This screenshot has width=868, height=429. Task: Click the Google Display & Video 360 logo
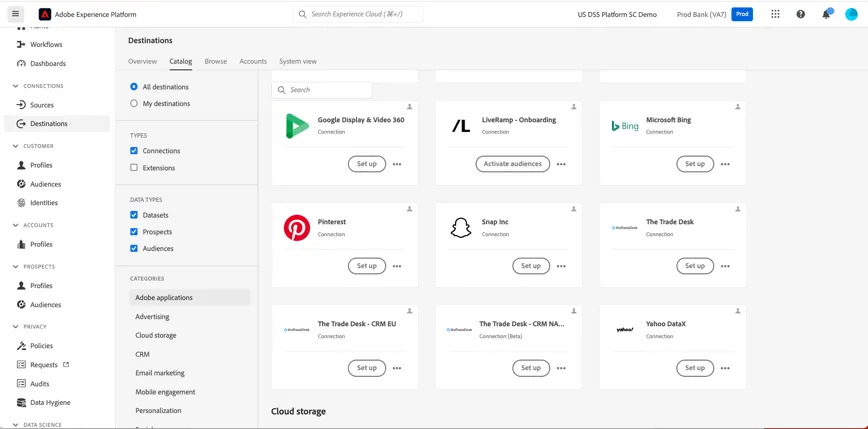[x=297, y=126]
